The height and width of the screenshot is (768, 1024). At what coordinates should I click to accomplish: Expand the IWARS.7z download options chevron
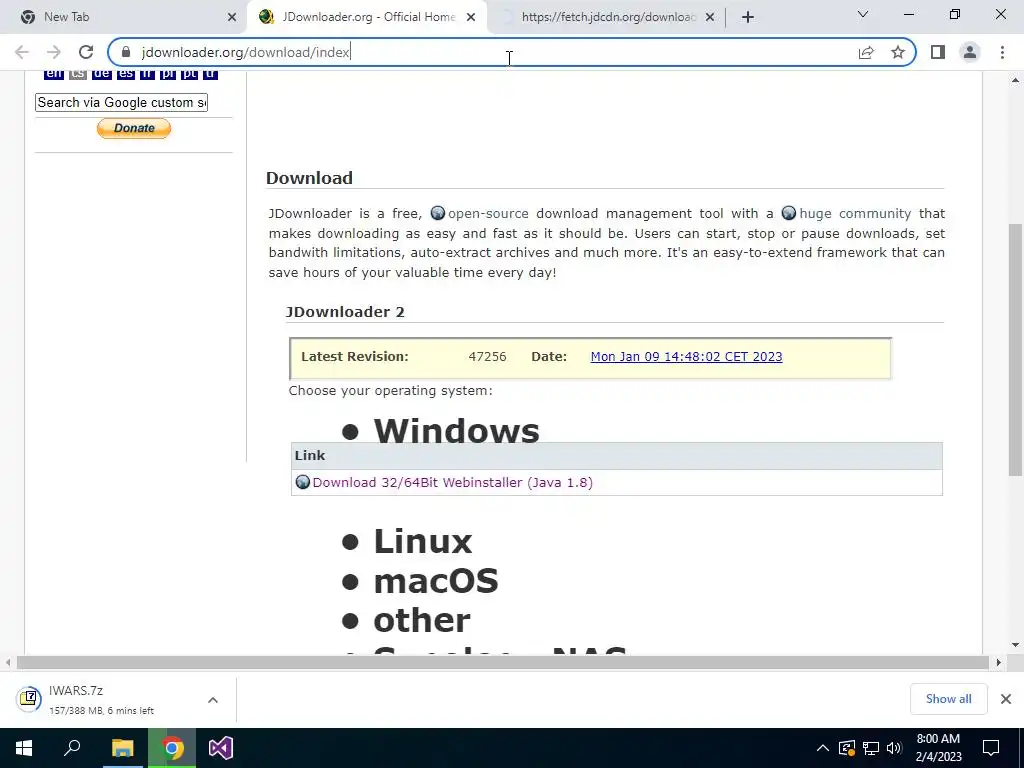click(213, 699)
